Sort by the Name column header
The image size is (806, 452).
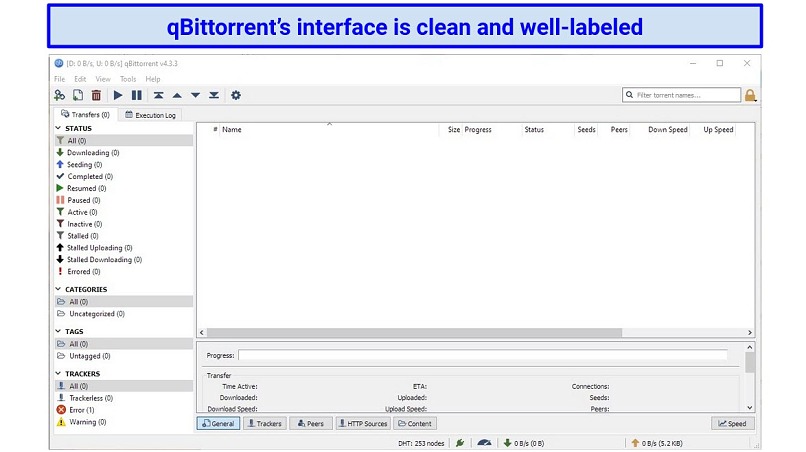[x=329, y=130]
